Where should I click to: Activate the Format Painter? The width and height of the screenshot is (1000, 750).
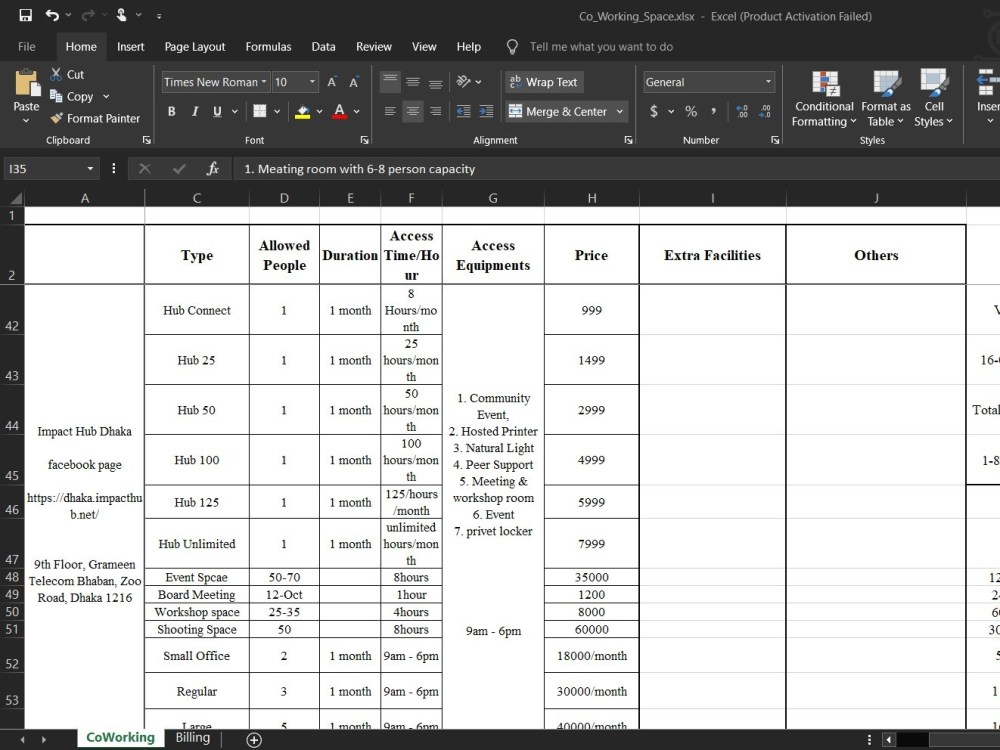click(95, 118)
